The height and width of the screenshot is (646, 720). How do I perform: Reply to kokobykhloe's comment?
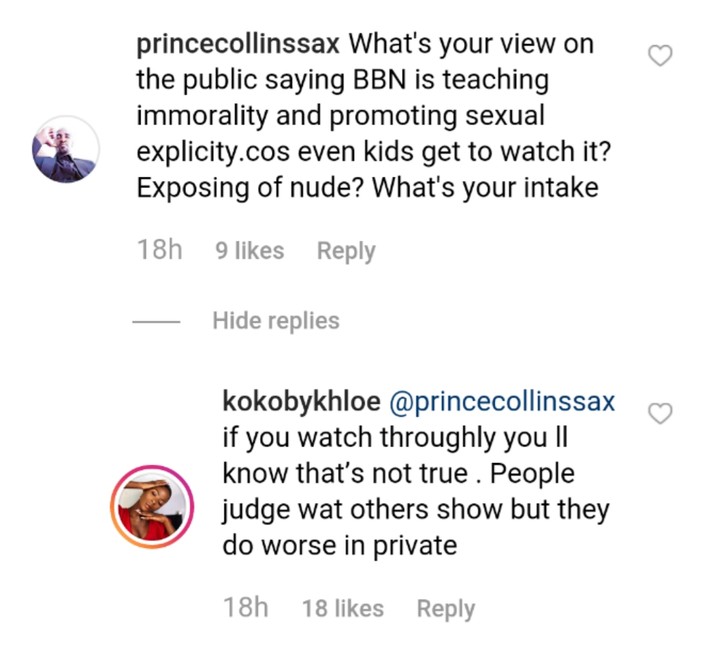445,607
